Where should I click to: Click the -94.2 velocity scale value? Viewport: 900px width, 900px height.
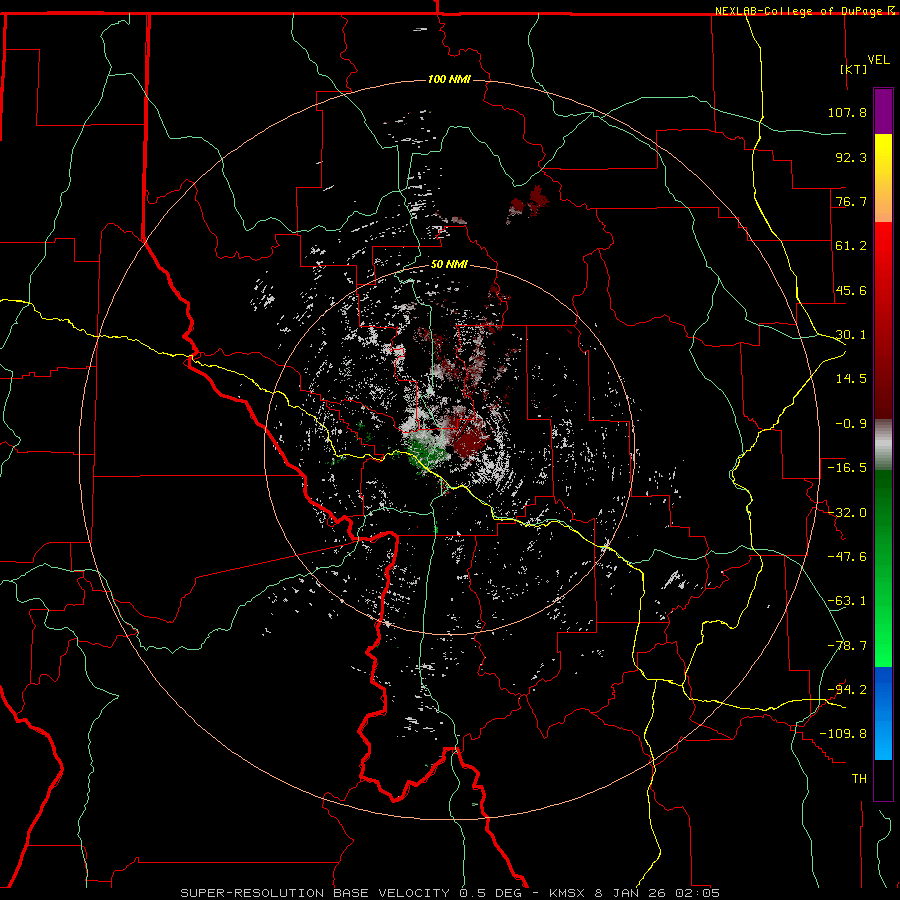click(x=847, y=689)
